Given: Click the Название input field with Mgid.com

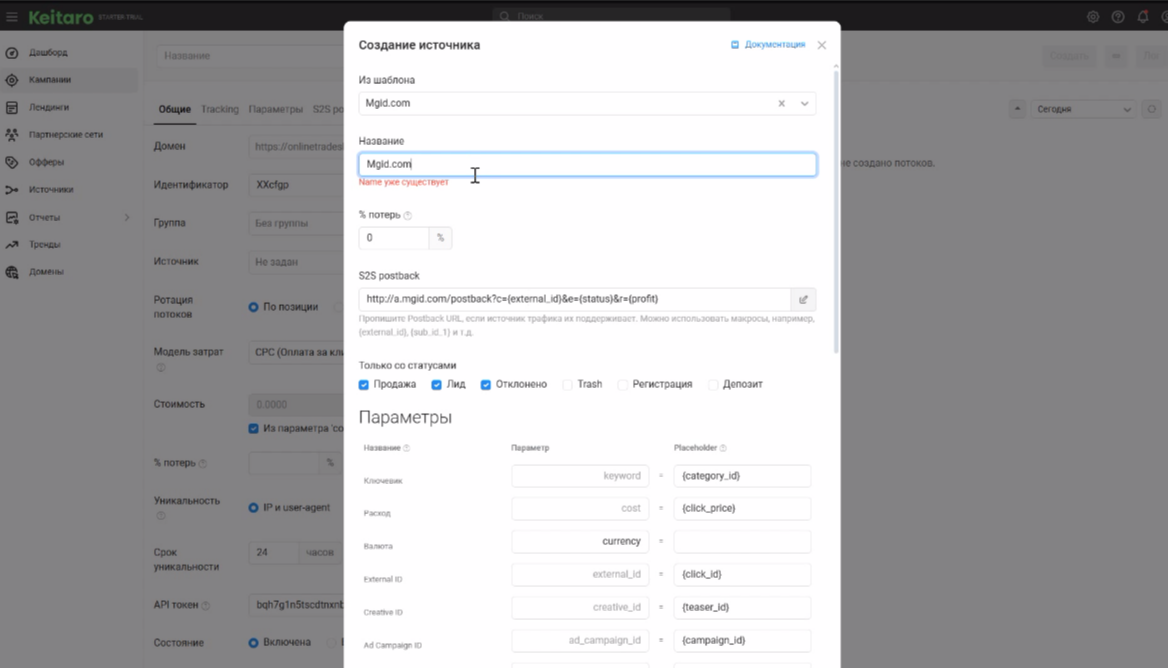Looking at the screenshot, I should point(587,164).
